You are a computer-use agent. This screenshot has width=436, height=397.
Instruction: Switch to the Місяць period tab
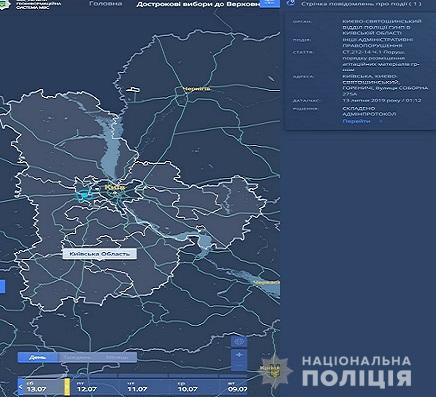click(x=116, y=357)
